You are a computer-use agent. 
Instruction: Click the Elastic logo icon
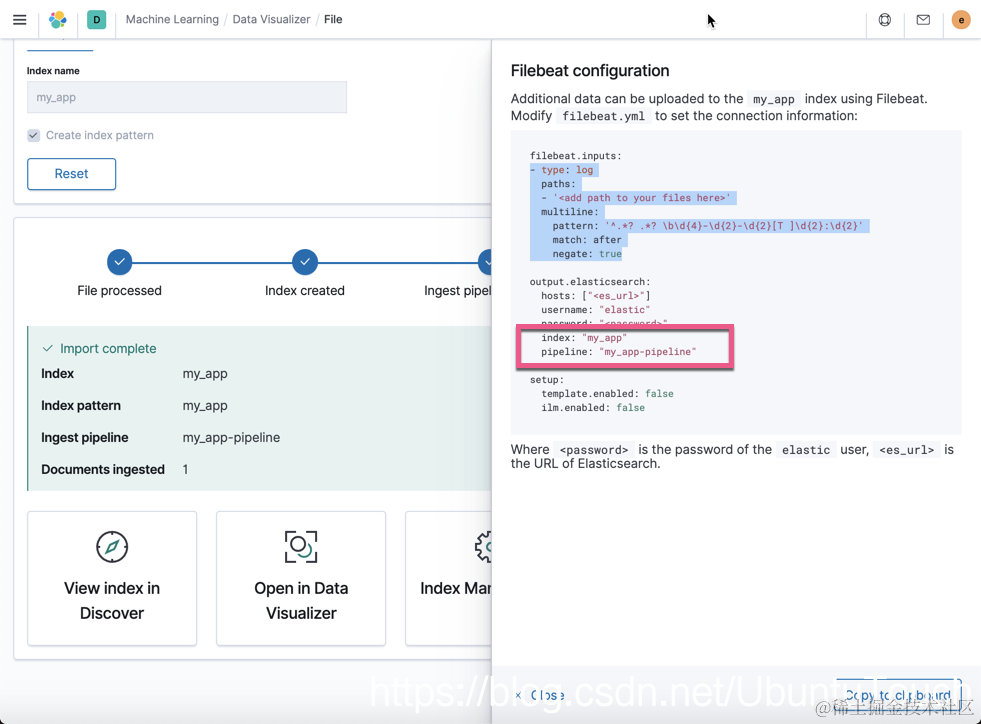pos(58,19)
